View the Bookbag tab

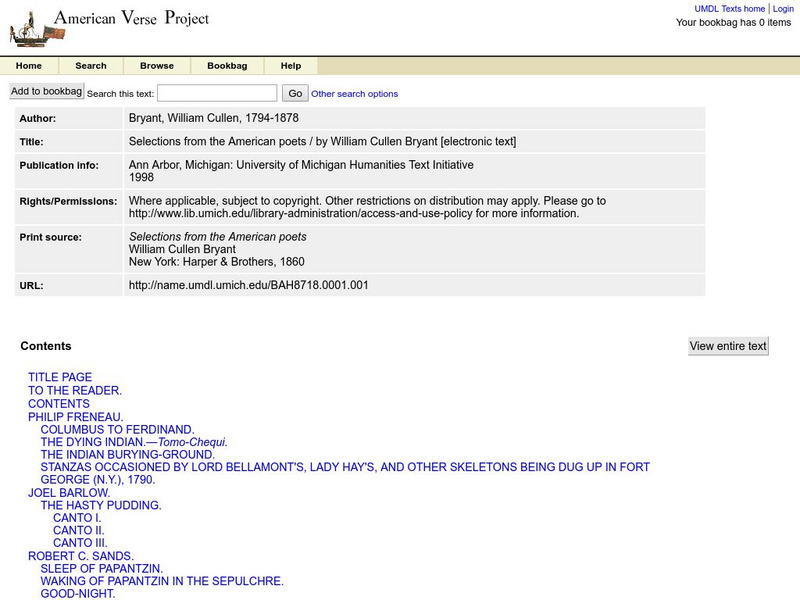pyautogui.click(x=226, y=65)
